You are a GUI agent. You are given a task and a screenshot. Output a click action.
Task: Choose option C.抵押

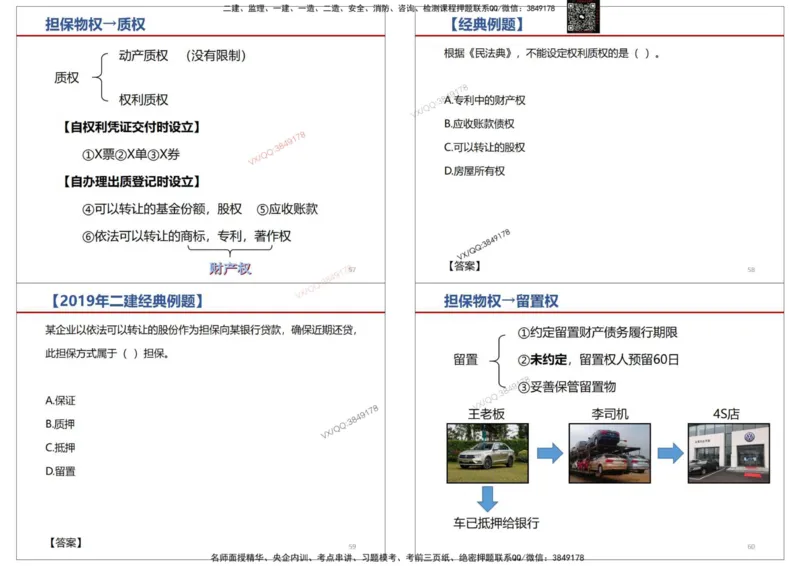(60, 448)
